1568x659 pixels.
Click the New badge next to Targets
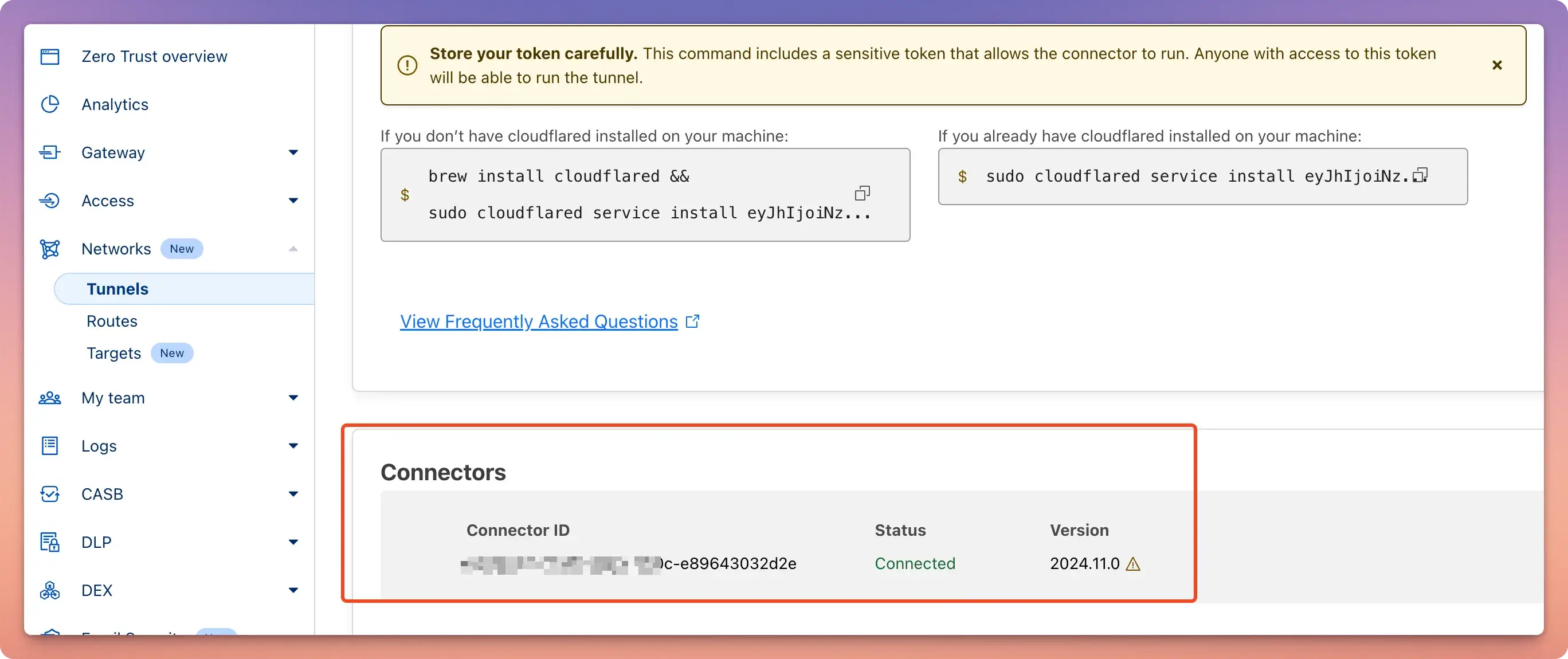click(172, 354)
